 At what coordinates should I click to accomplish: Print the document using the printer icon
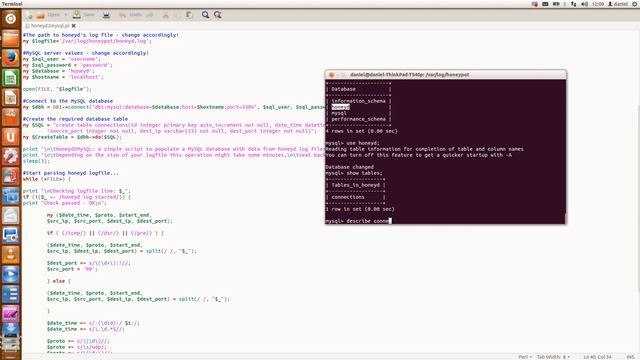point(106,15)
